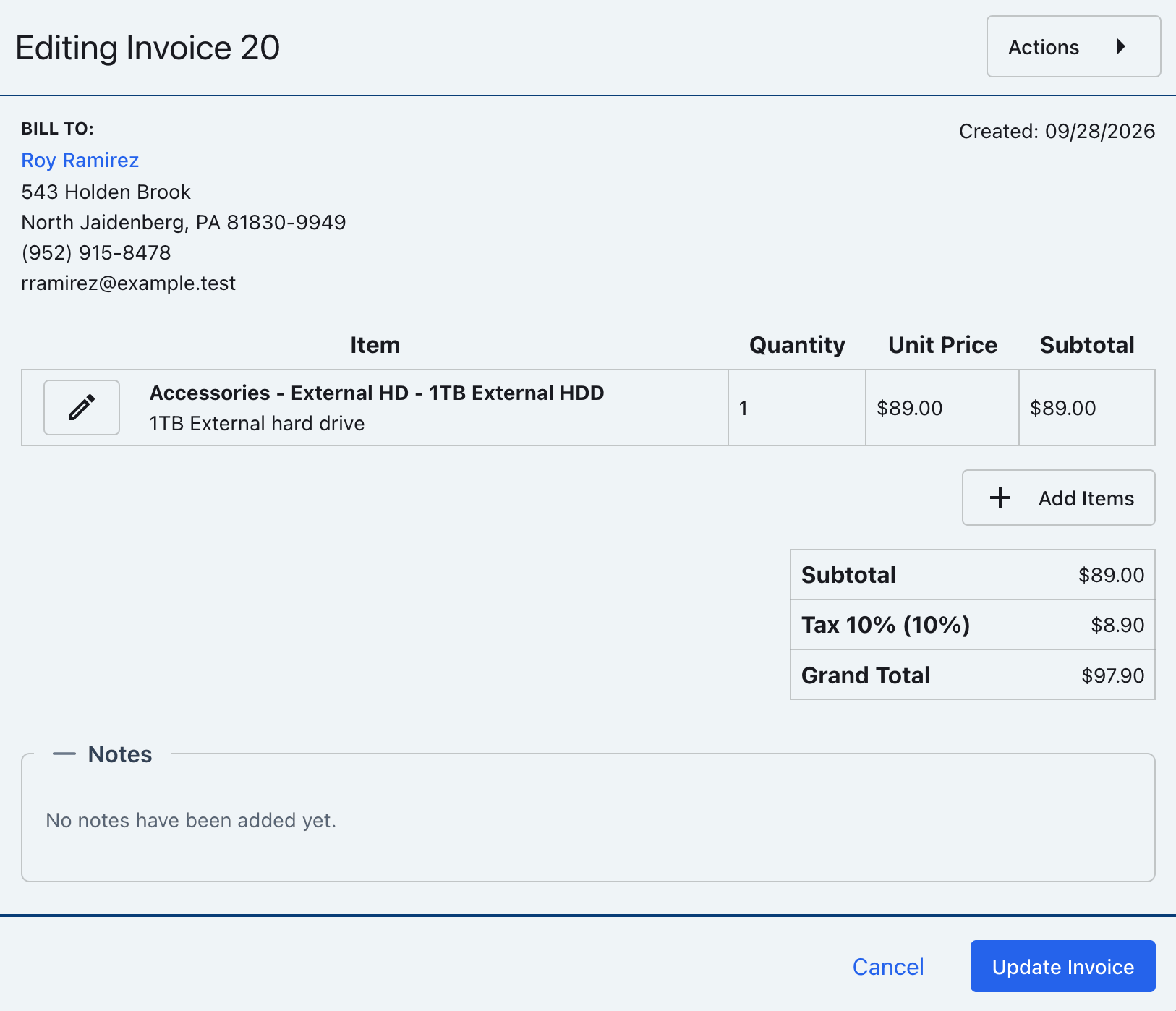1176x1011 pixels.
Task: Click the Update Invoice button
Action: pyautogui.click(x=1062, y=966)
